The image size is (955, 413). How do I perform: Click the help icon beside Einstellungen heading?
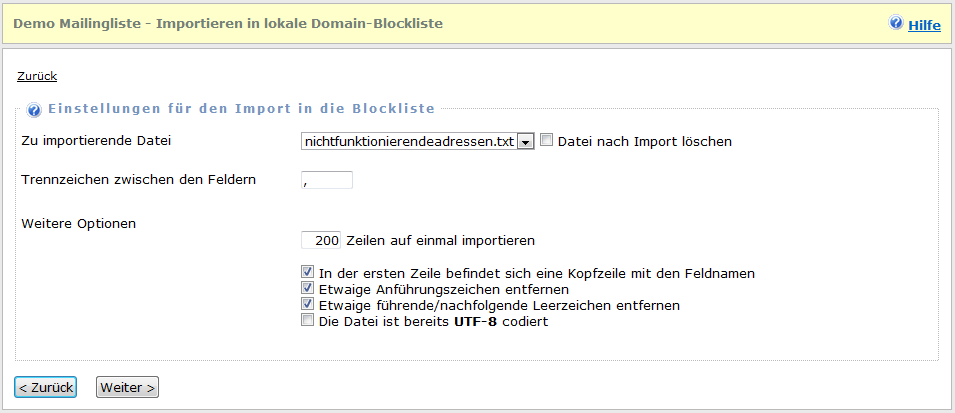tap(34, 110)
